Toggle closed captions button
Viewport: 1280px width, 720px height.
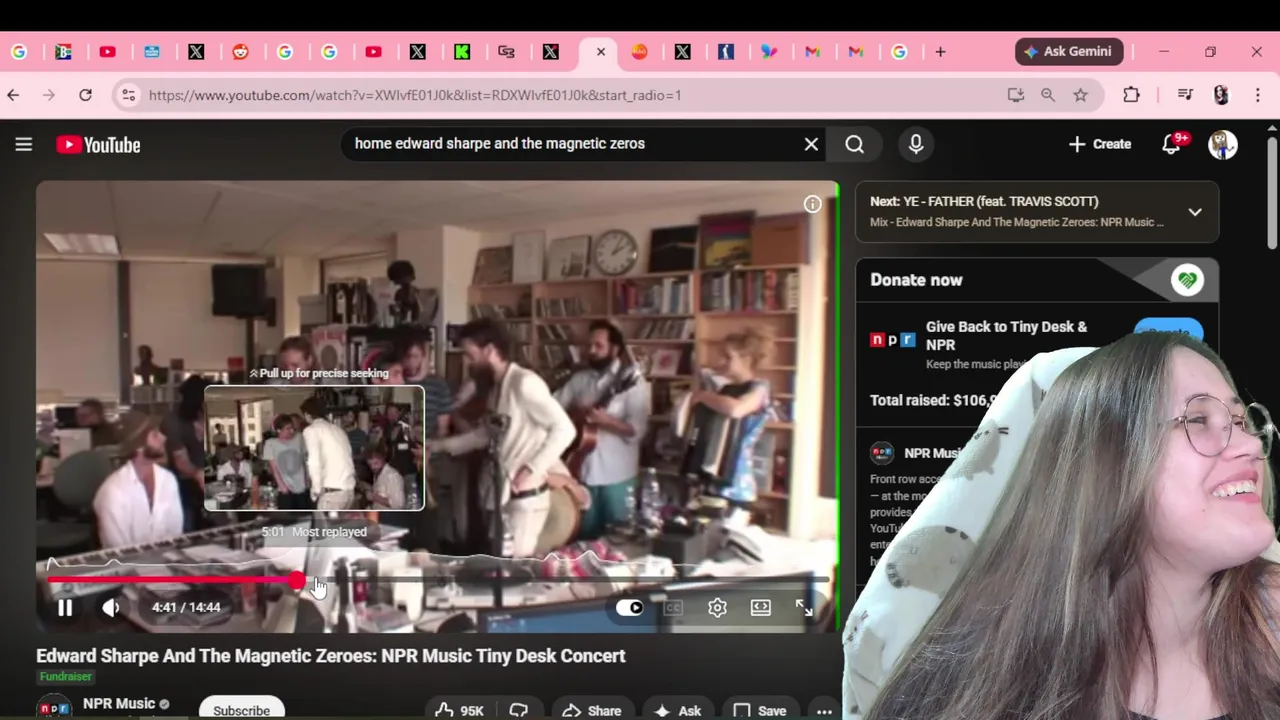[x=673, y=607]
